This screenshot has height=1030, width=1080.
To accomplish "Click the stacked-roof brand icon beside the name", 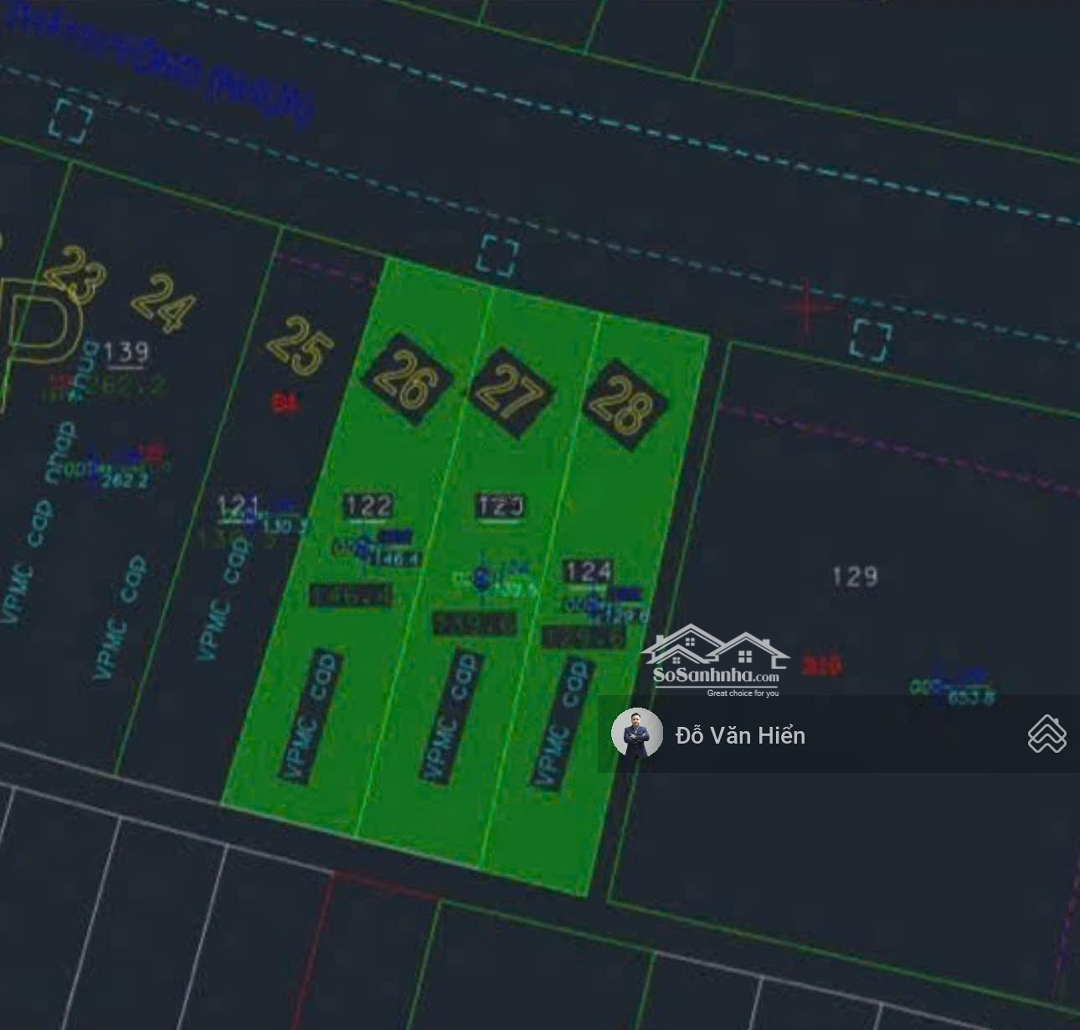I will pos(1046,734).
